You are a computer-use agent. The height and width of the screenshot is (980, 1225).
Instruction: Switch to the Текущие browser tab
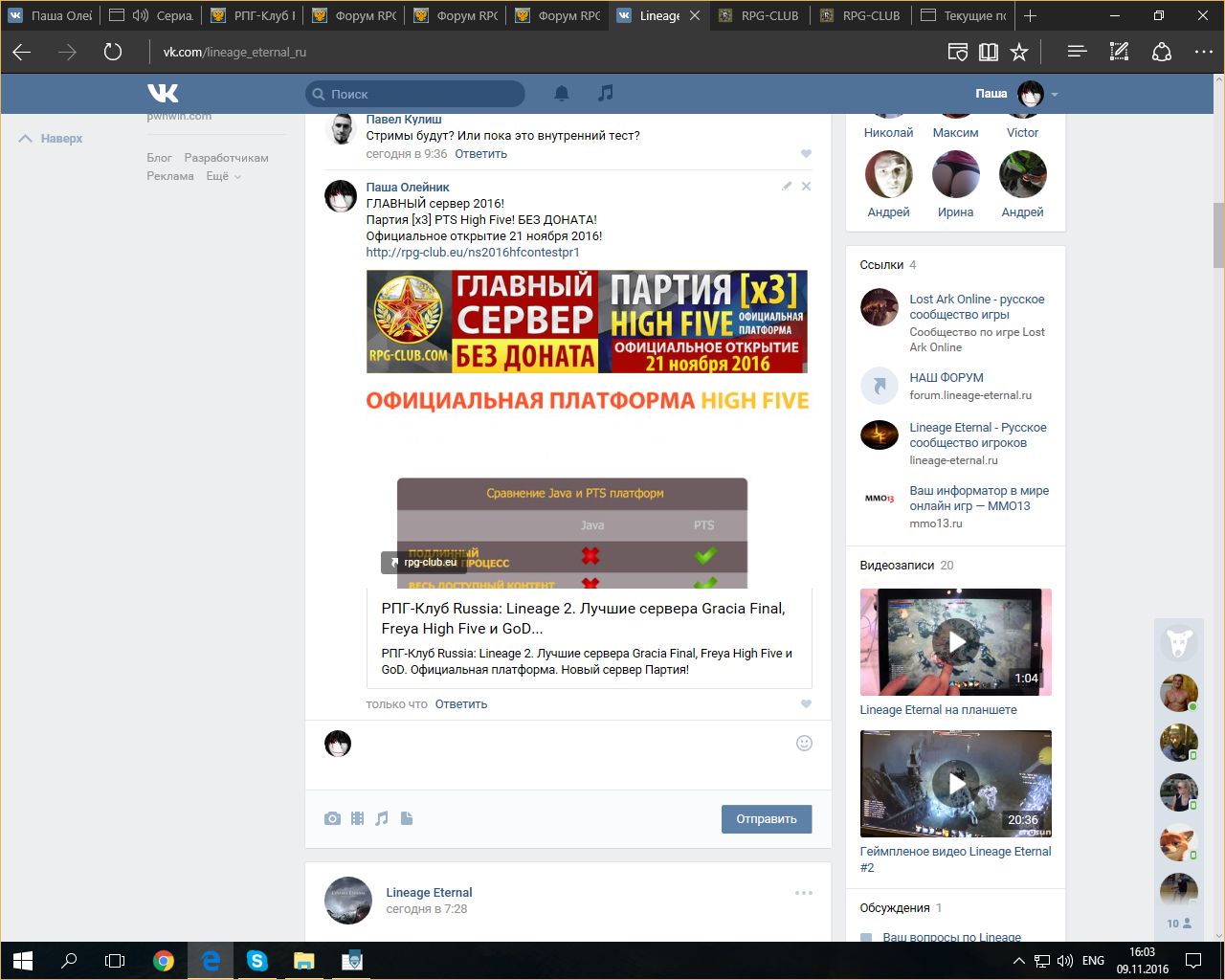961,15
